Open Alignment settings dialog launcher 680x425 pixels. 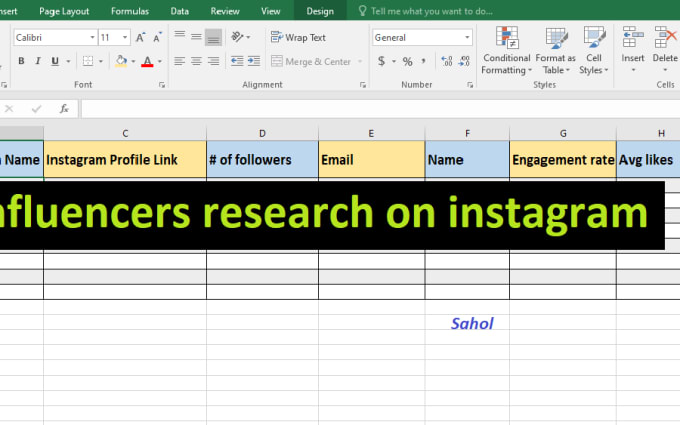click(363, 85)
